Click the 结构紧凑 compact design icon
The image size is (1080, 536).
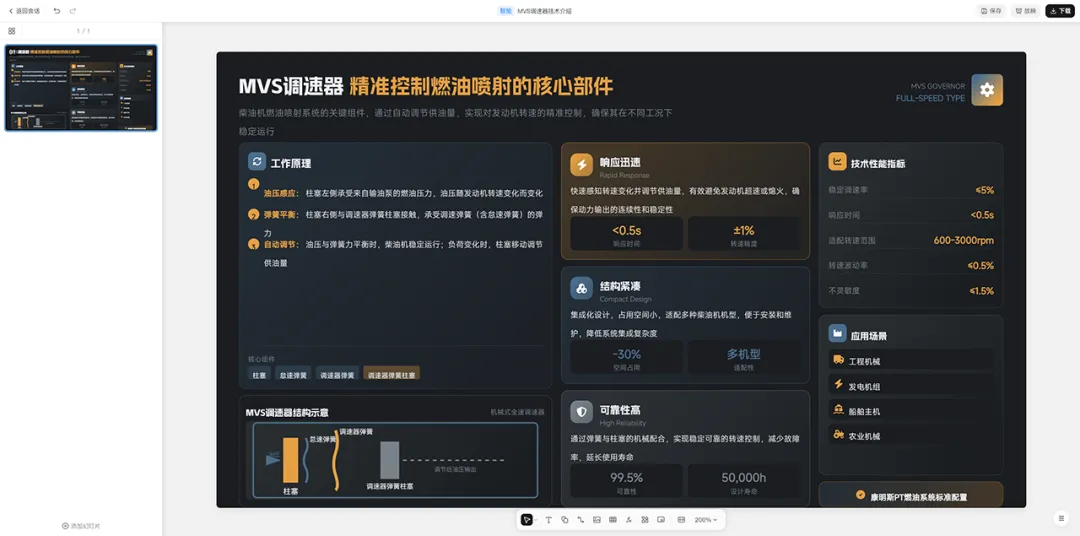coord(581,288)
